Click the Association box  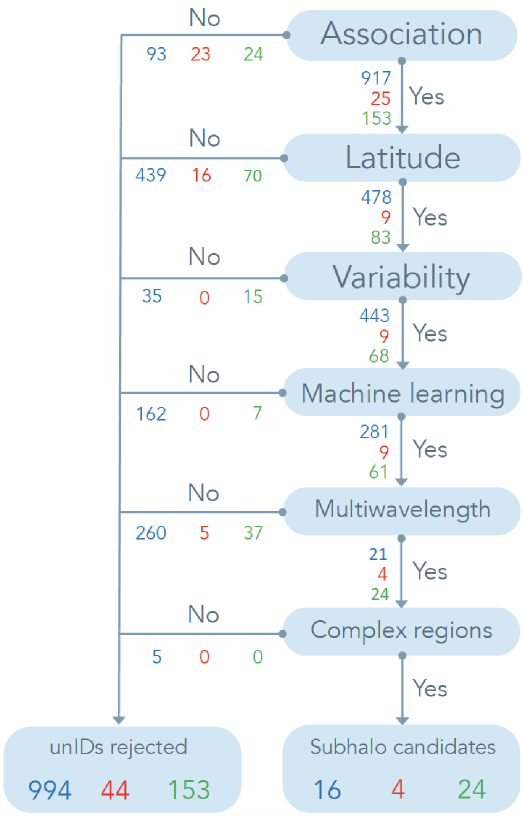point(402,35)
